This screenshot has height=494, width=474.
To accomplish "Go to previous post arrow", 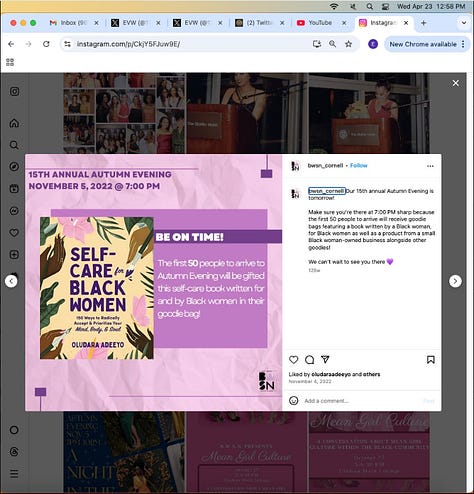I will (x=11, y=281).
